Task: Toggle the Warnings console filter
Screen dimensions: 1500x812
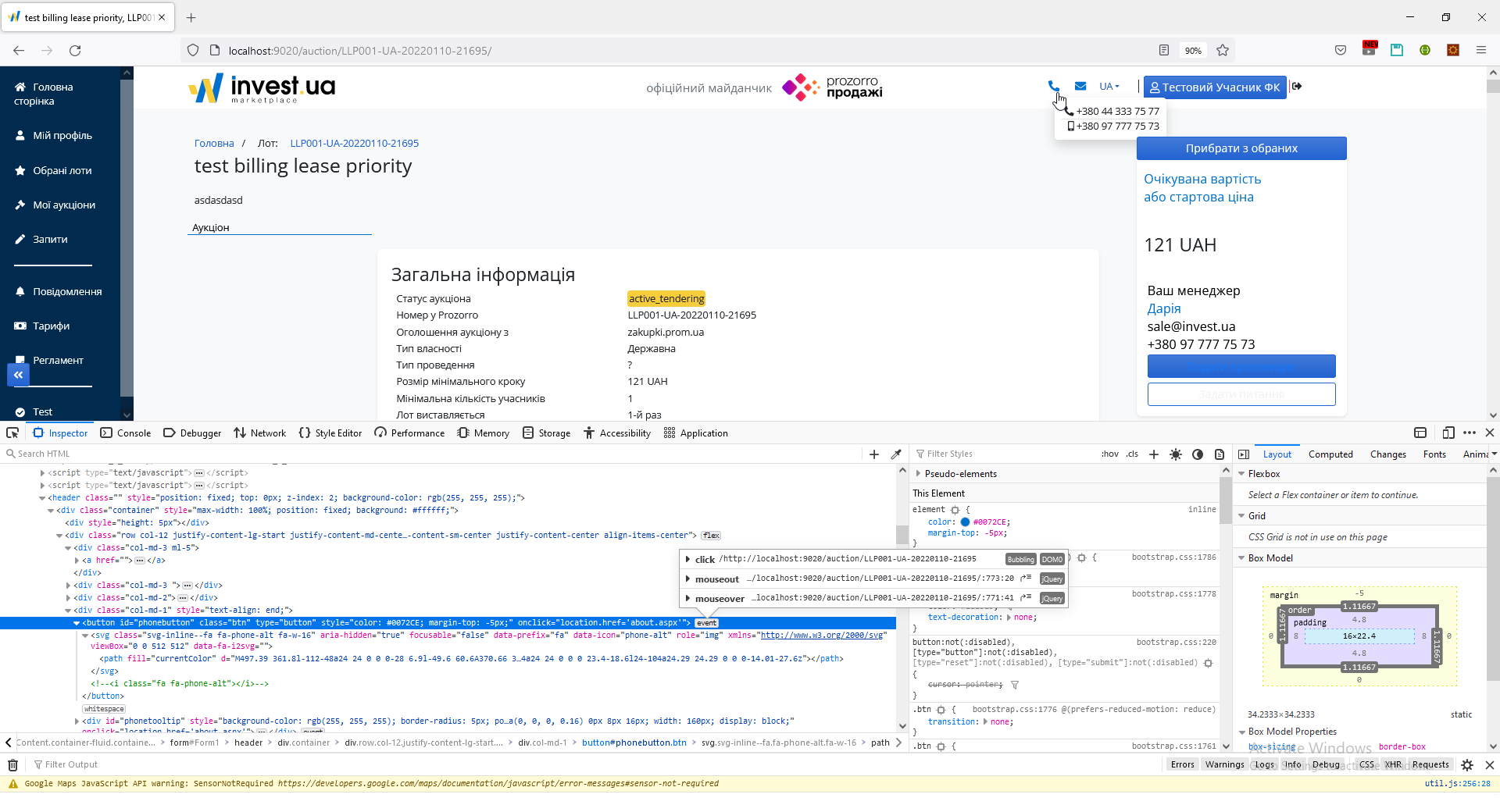Action: tap(1224, 764)
